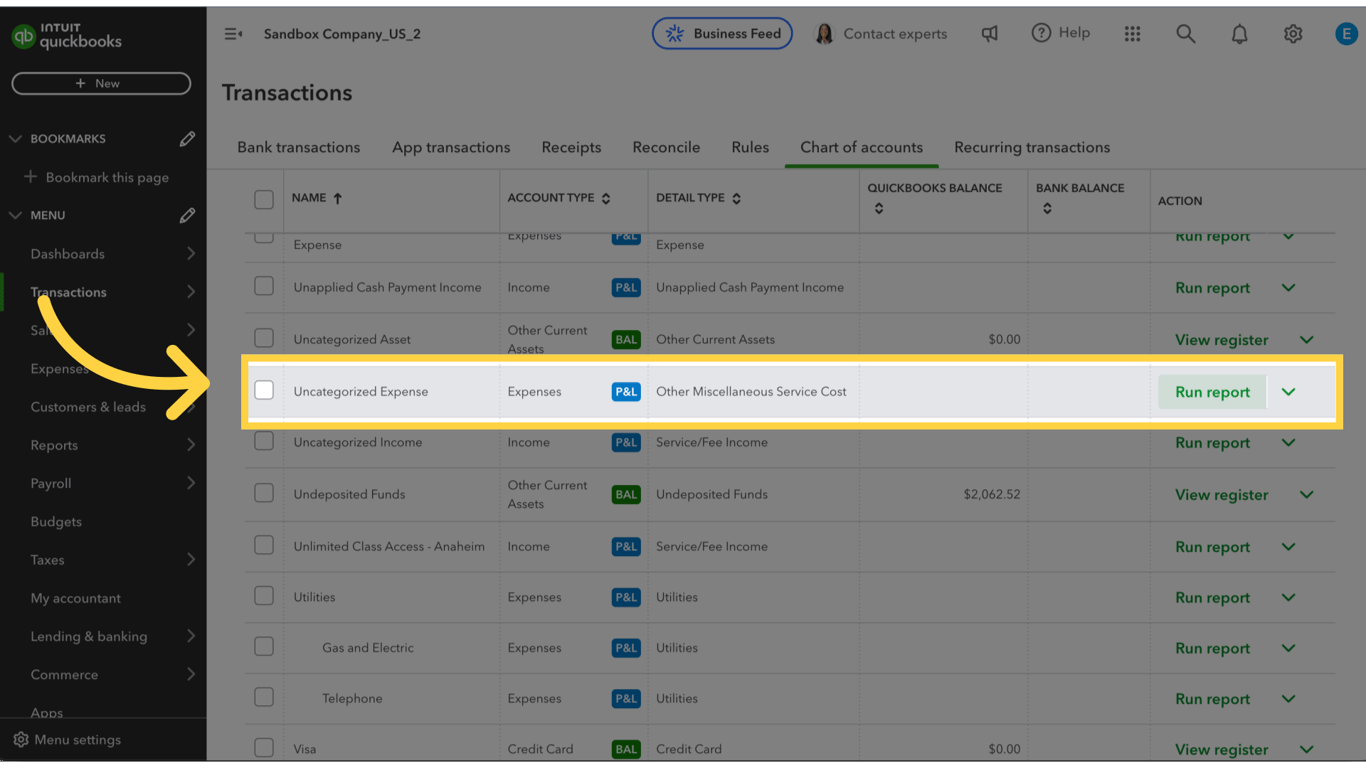Expand the Reports menu chevron

(190, 445)
